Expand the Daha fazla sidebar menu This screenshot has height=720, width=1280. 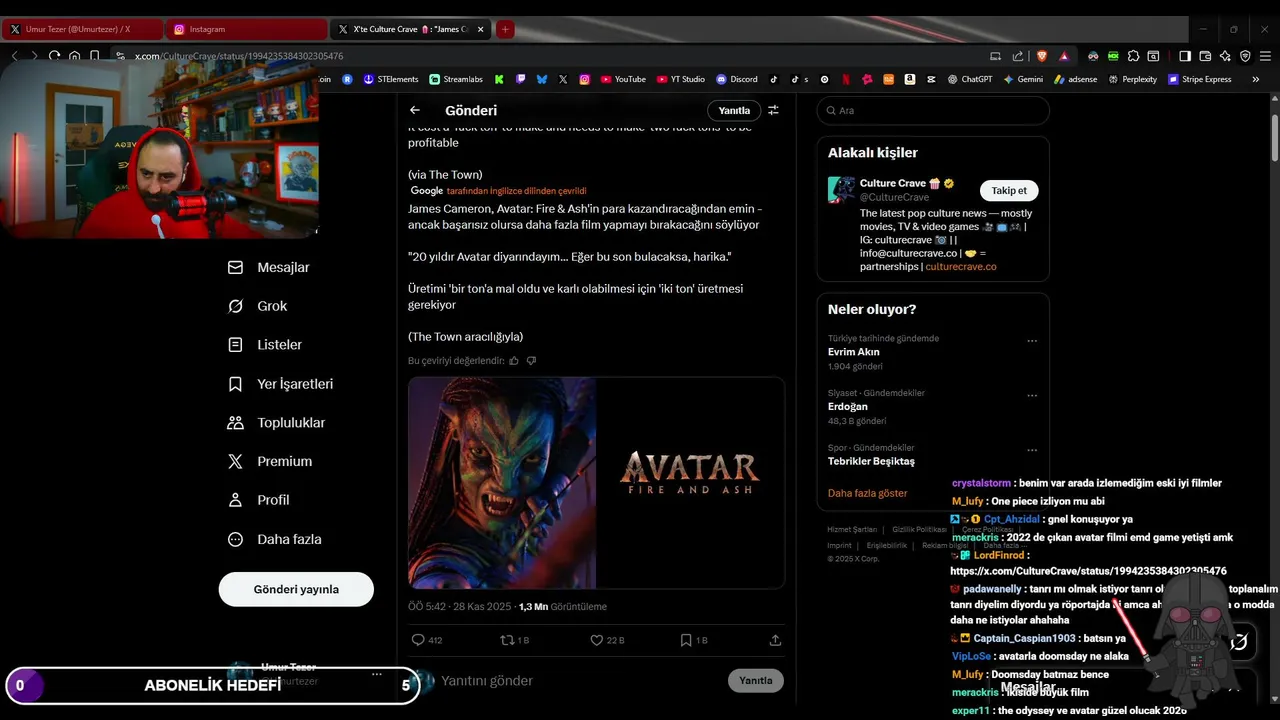coord(275,539)
